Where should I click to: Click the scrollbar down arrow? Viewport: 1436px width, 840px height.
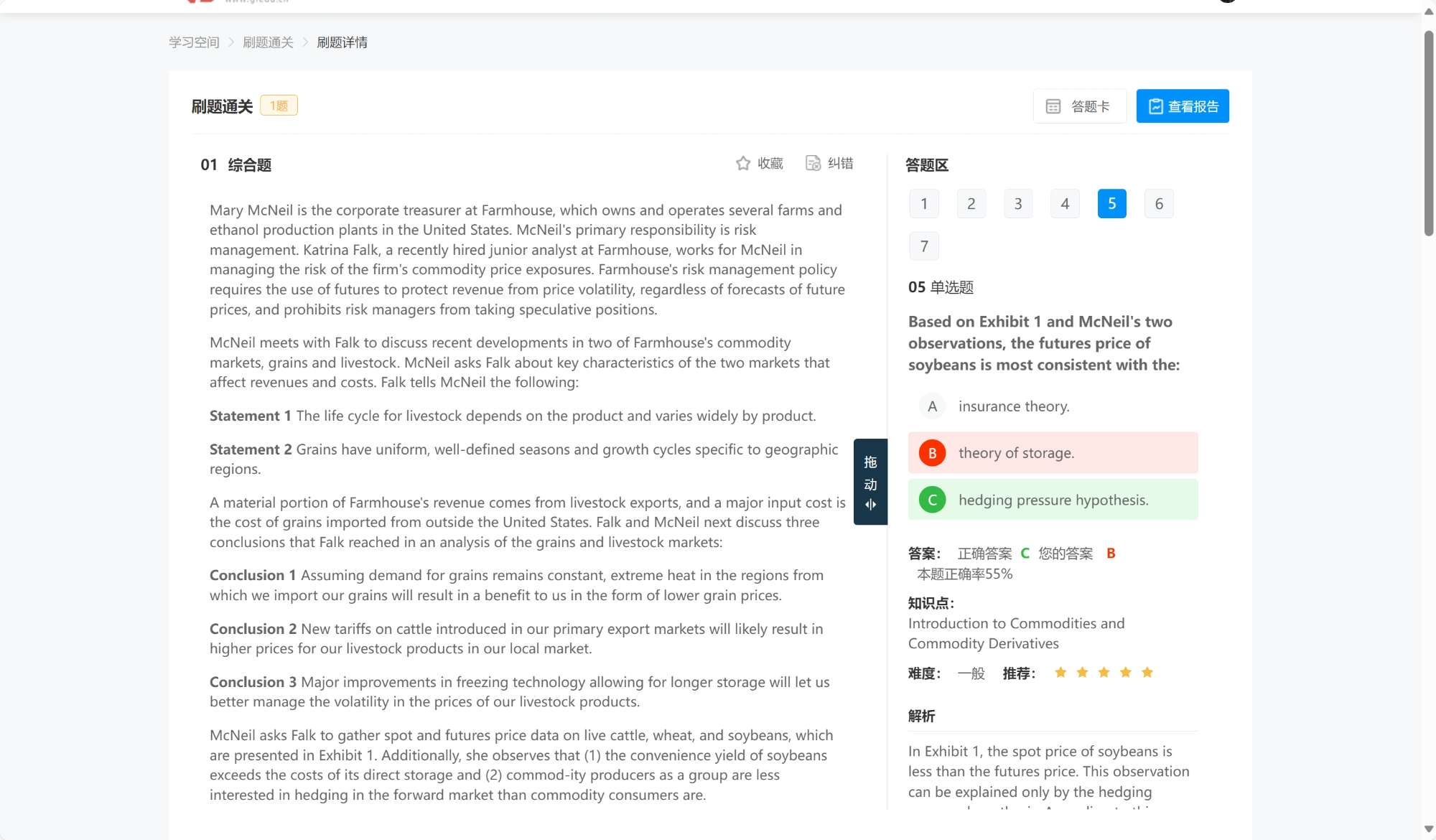pyautogui.click(x=1428, y=829)
